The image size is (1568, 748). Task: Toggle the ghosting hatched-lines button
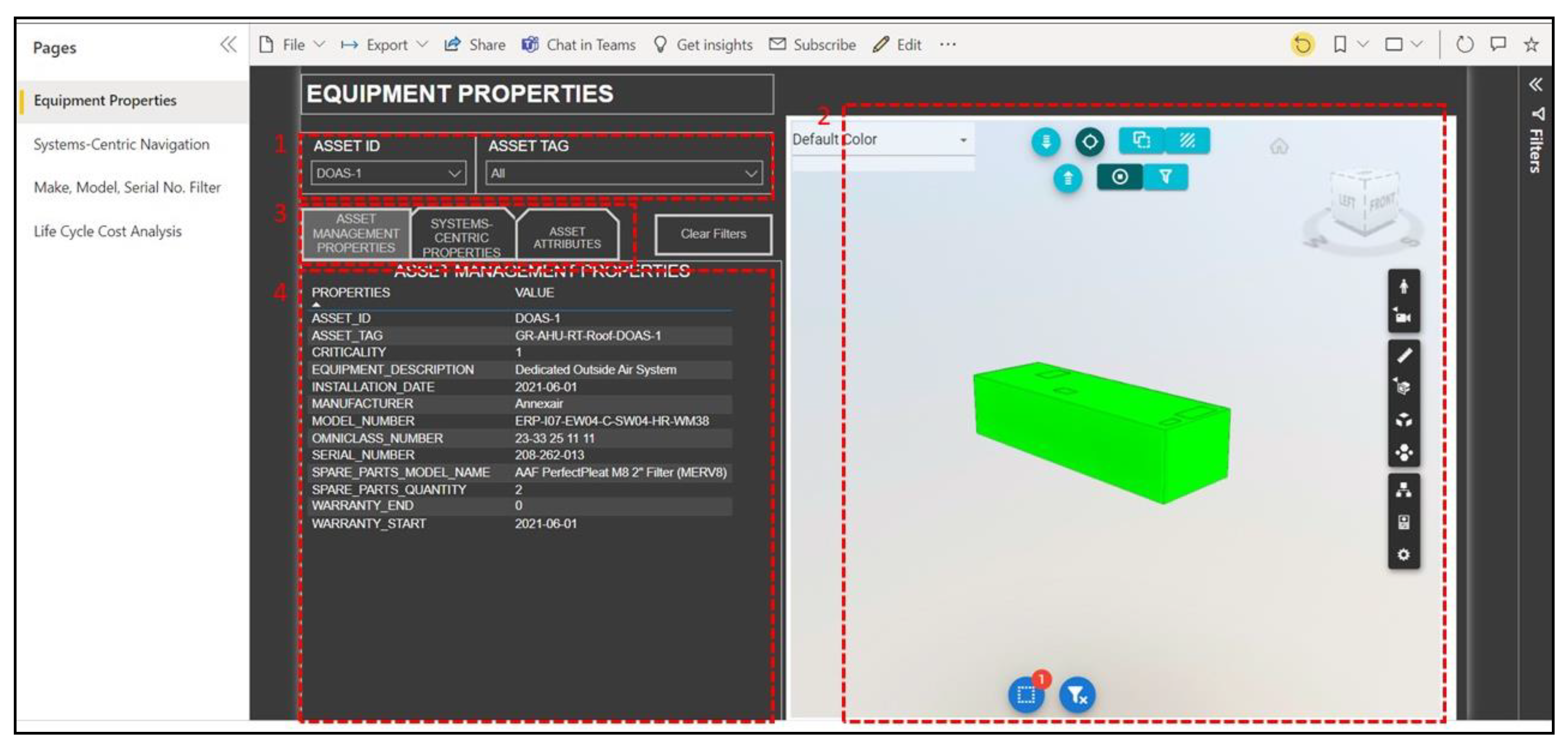[1187, 141]
